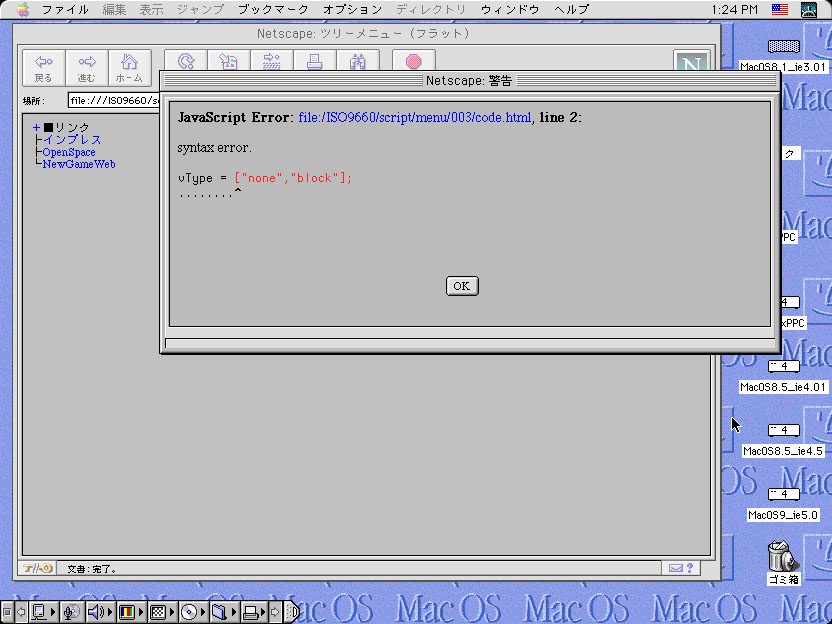Image resolution: width=832 pixels, height=624 pixels.
Task: Click the code.html file link in error dialog
Action: click(415, 117)
